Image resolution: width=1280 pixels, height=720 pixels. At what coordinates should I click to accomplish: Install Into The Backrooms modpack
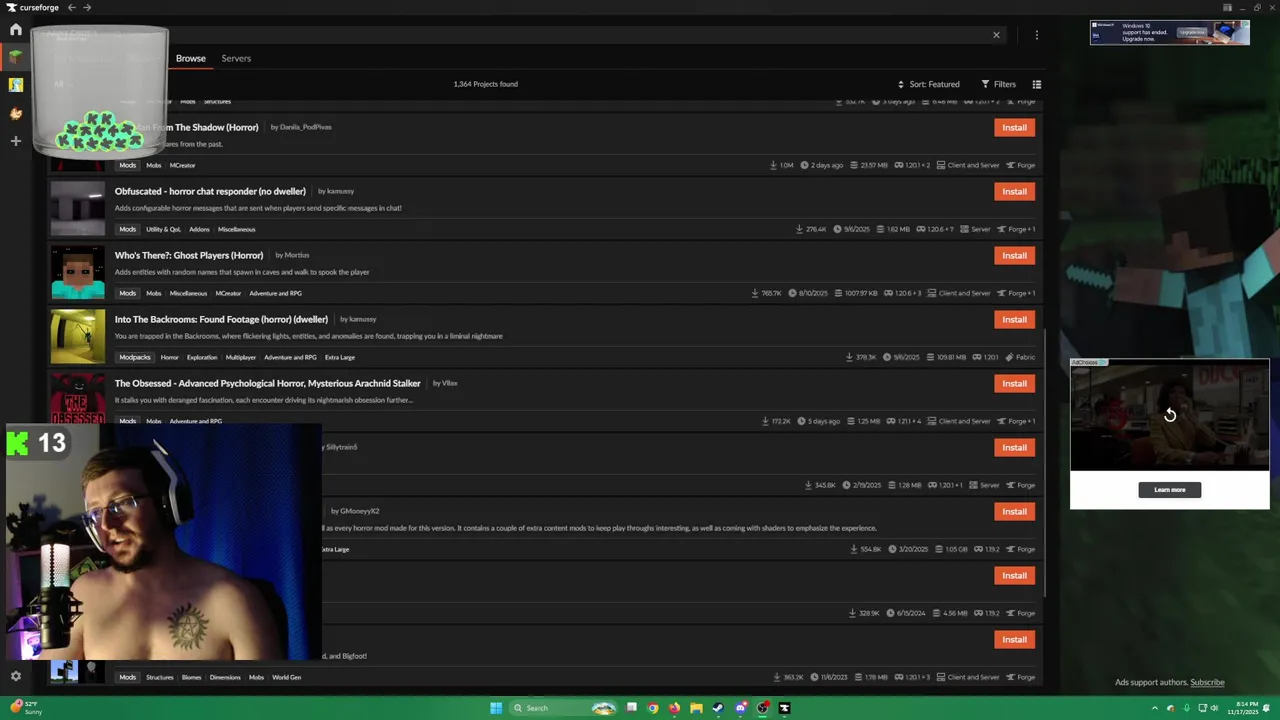[1014, 319]
